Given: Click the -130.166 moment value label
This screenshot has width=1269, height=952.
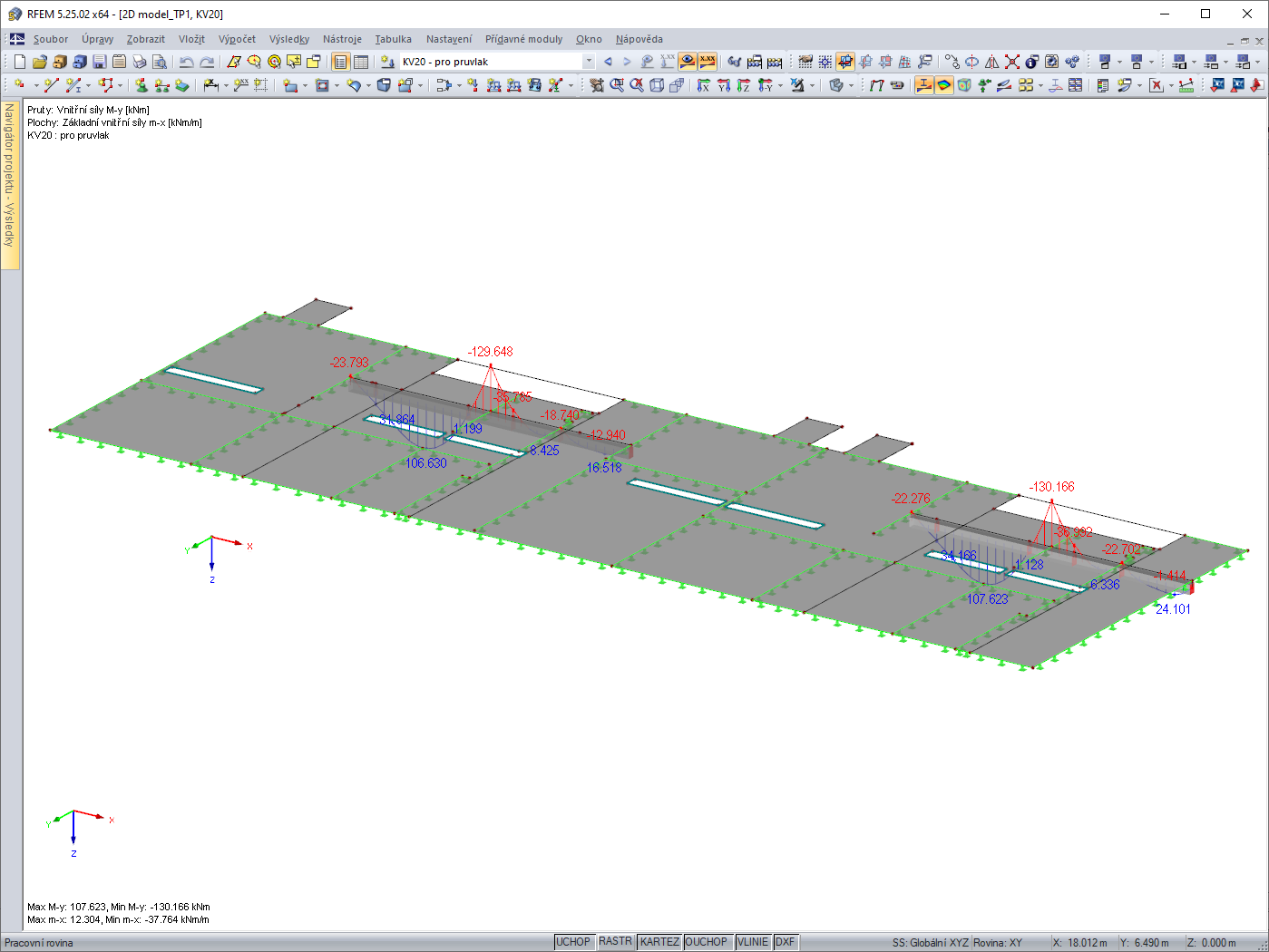Looking at the screenshot, I should point(1051,487).
